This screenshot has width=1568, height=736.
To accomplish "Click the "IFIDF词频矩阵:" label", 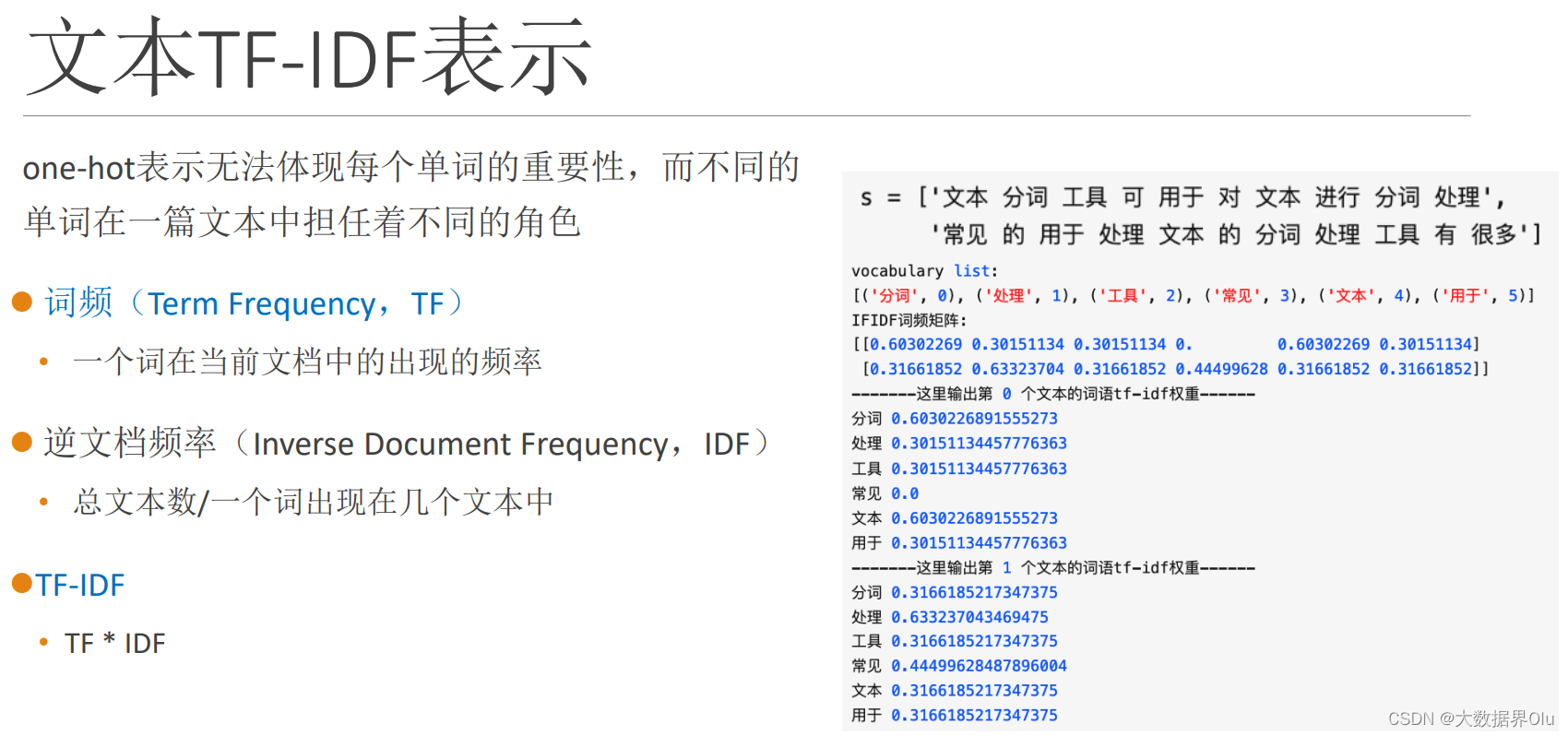I will pos(909,320).
